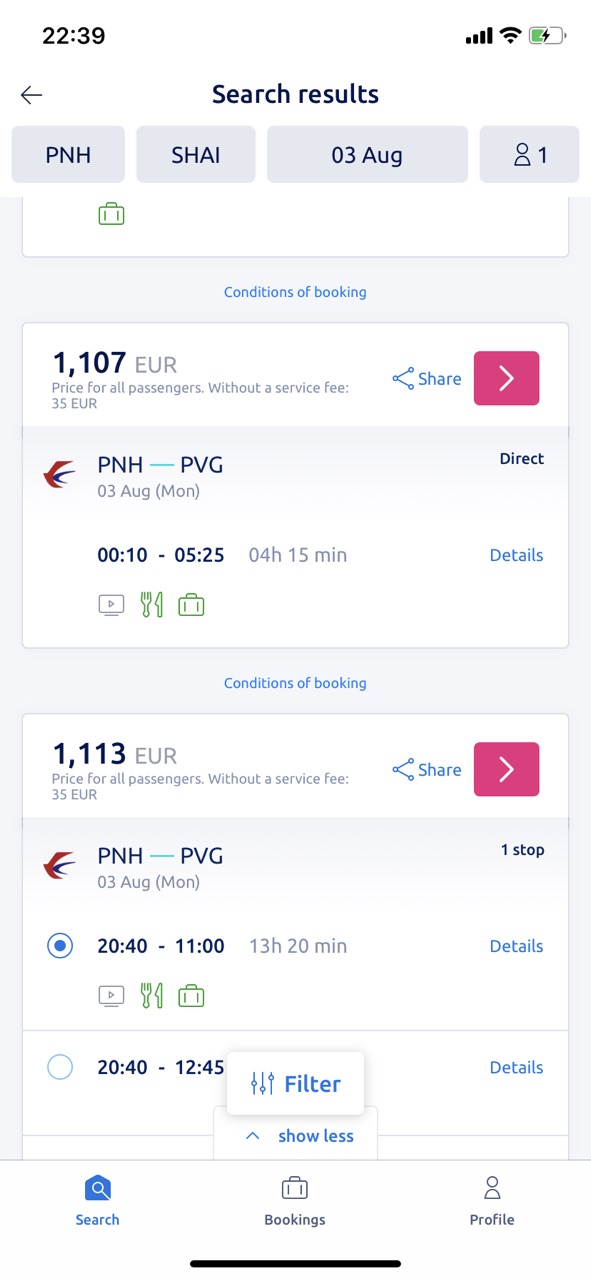Open Details for the direct 00:10 flight
This screenshot has width=591, height=1279.
pos(516,555)
